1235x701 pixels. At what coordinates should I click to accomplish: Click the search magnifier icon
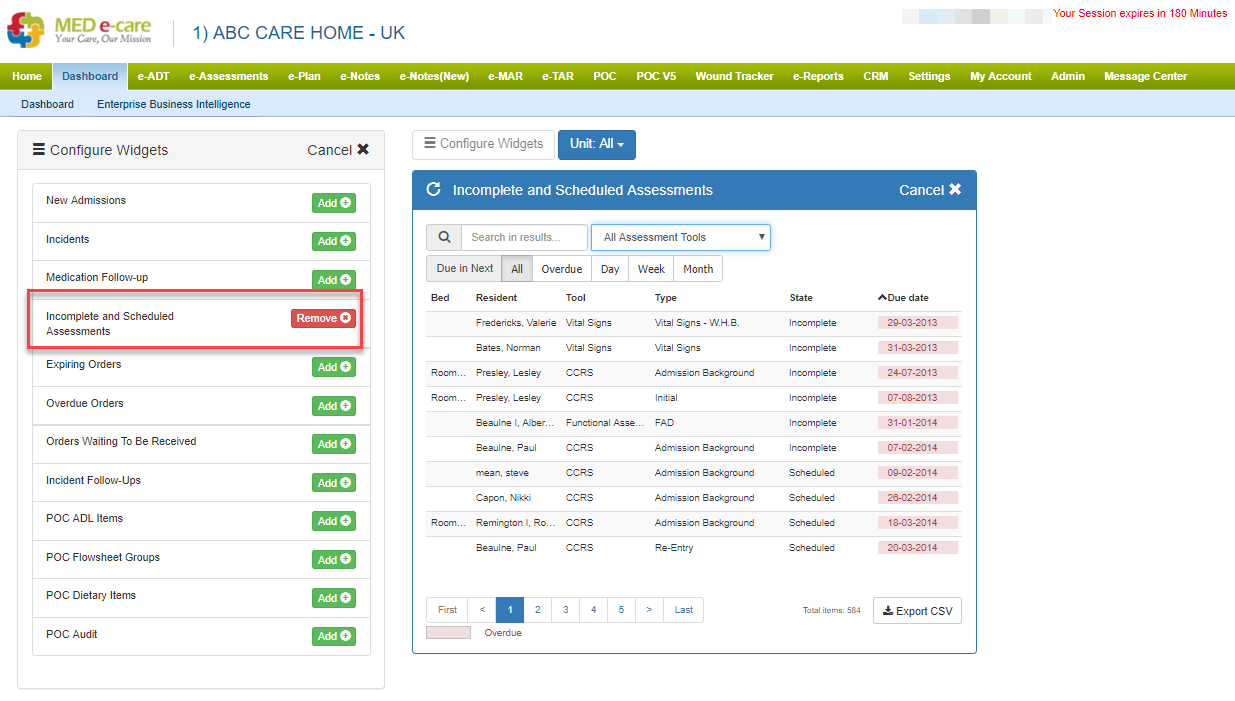(x=444, y=237)
